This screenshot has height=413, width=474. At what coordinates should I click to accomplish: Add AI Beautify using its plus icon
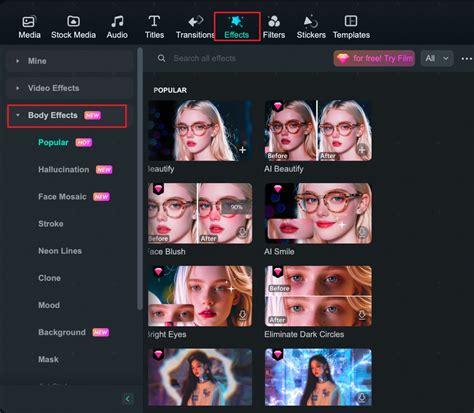pos(362,150)
